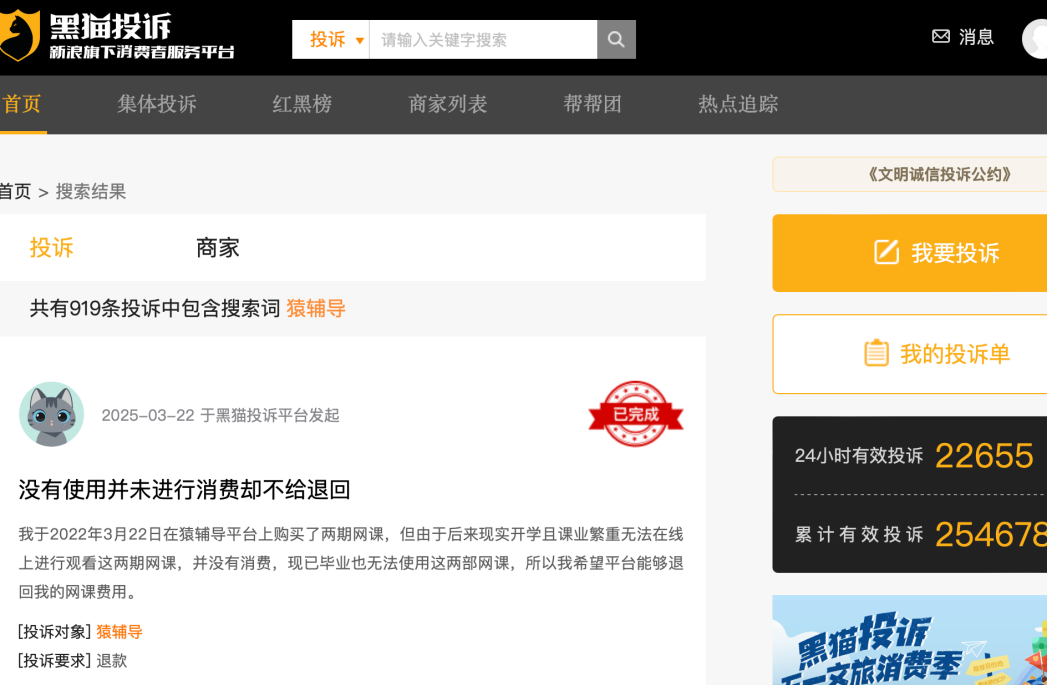Click the 我要投诉 button
Viewport: 1047px width, 685px height.
pyautogui.click(x=909, y=253)
